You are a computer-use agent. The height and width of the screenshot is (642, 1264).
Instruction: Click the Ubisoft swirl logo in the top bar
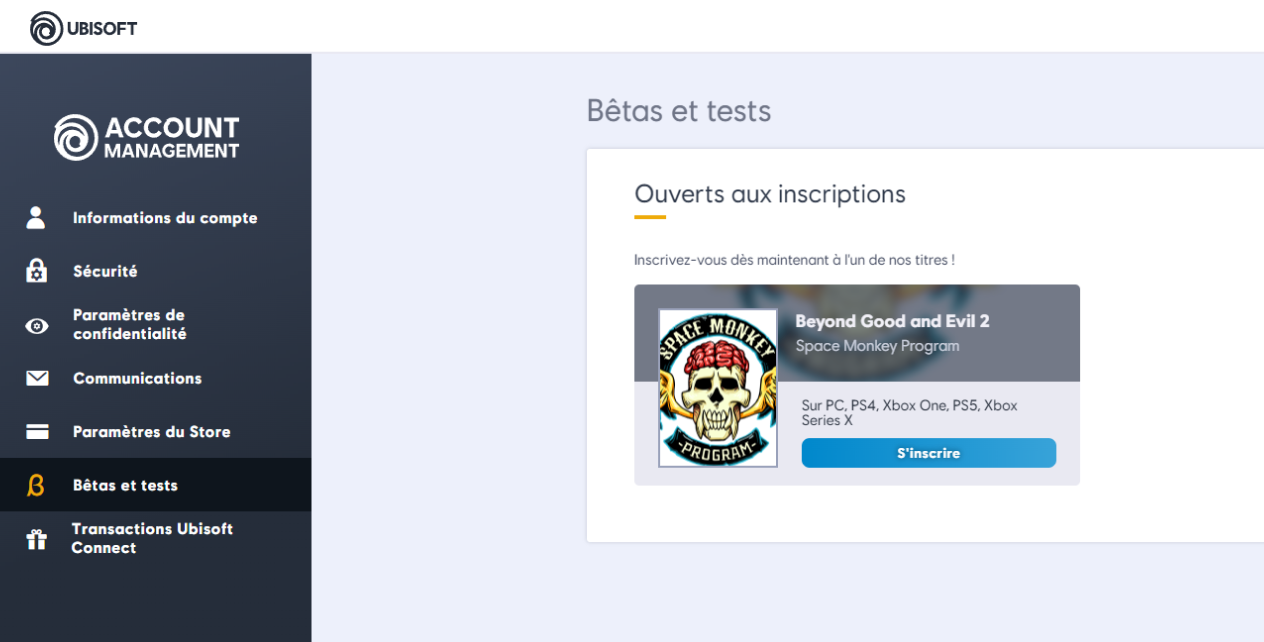click(x=46, y=28)
